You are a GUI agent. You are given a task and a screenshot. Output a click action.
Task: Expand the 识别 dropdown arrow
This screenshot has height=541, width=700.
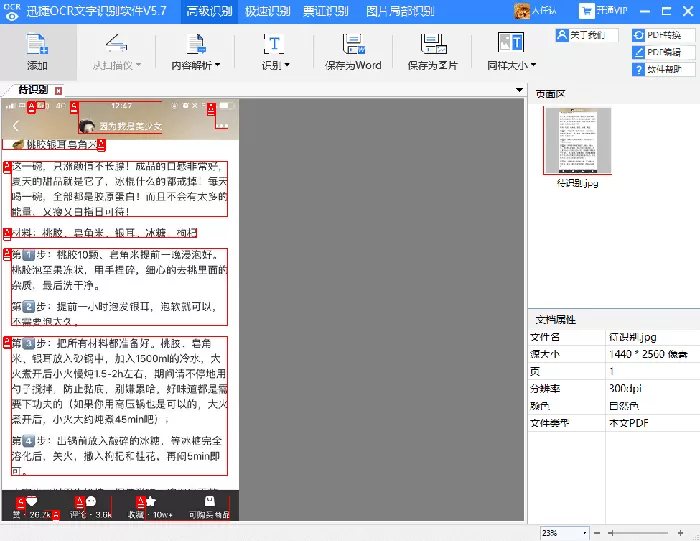coord(287,65)
